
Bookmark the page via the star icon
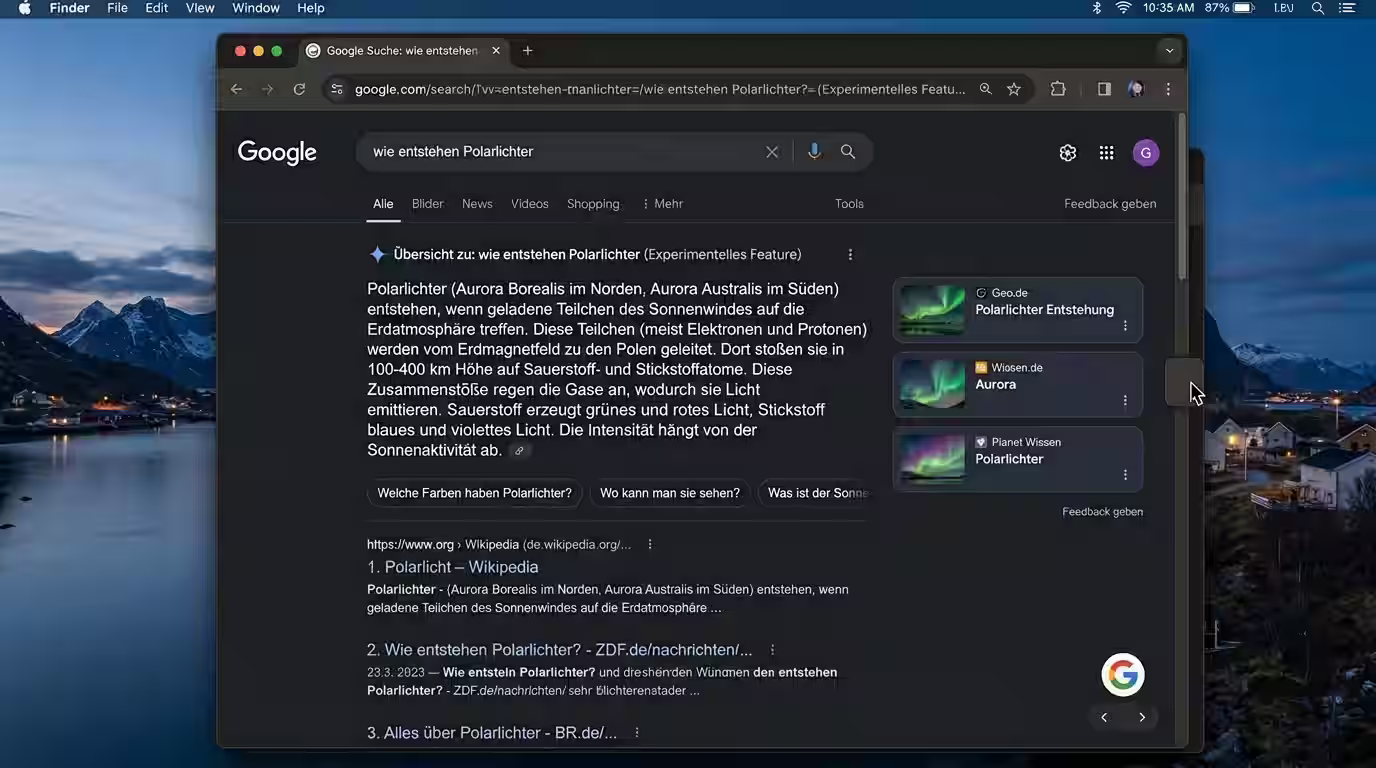tap(1013, 89)
